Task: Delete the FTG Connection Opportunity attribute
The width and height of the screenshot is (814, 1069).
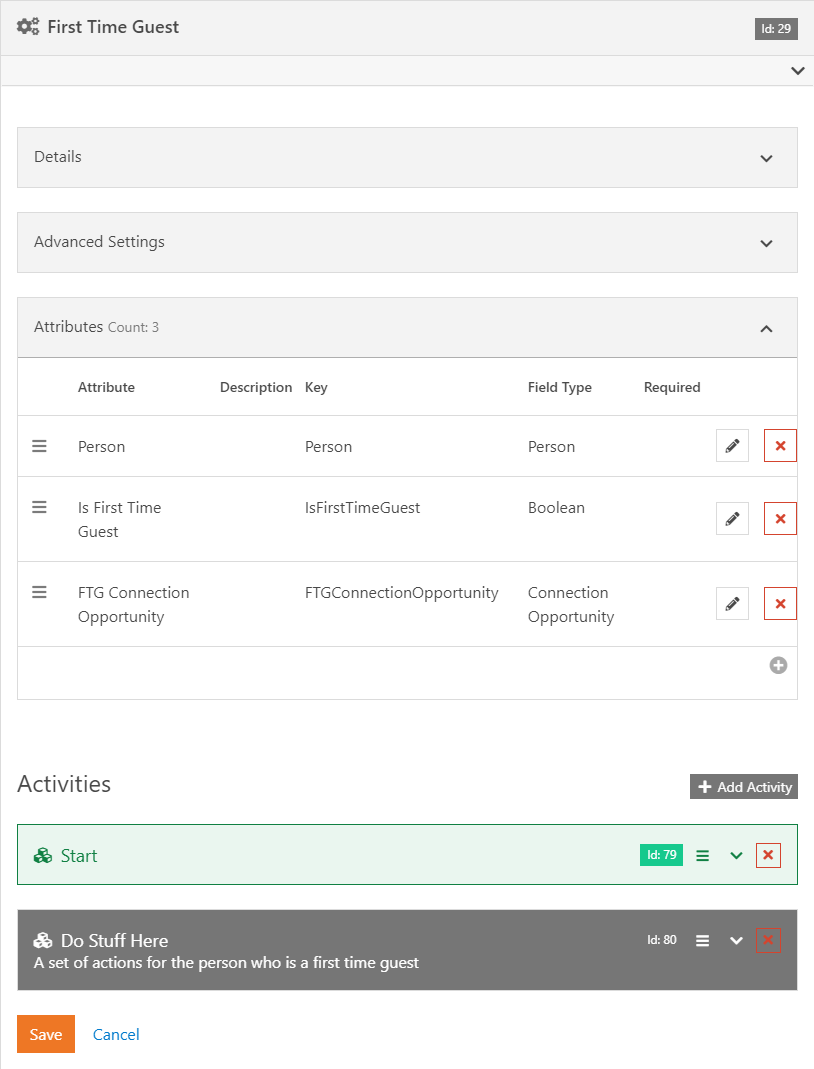Action: (781, 603)
